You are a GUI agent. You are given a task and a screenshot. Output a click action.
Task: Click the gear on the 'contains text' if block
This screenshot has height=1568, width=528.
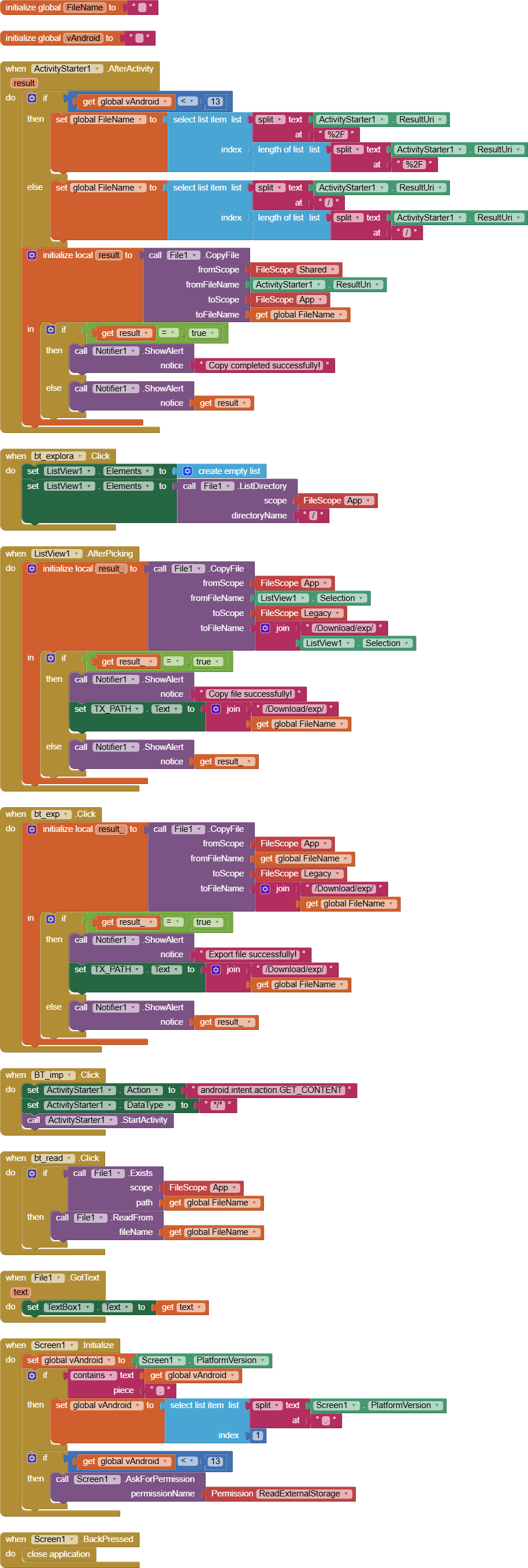point(32,1375)
